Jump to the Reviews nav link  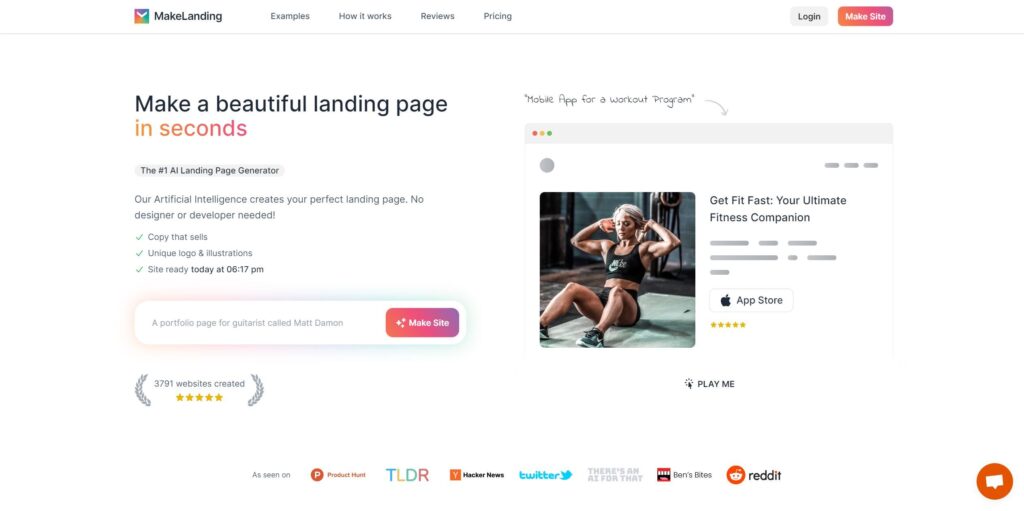point(438,16)
